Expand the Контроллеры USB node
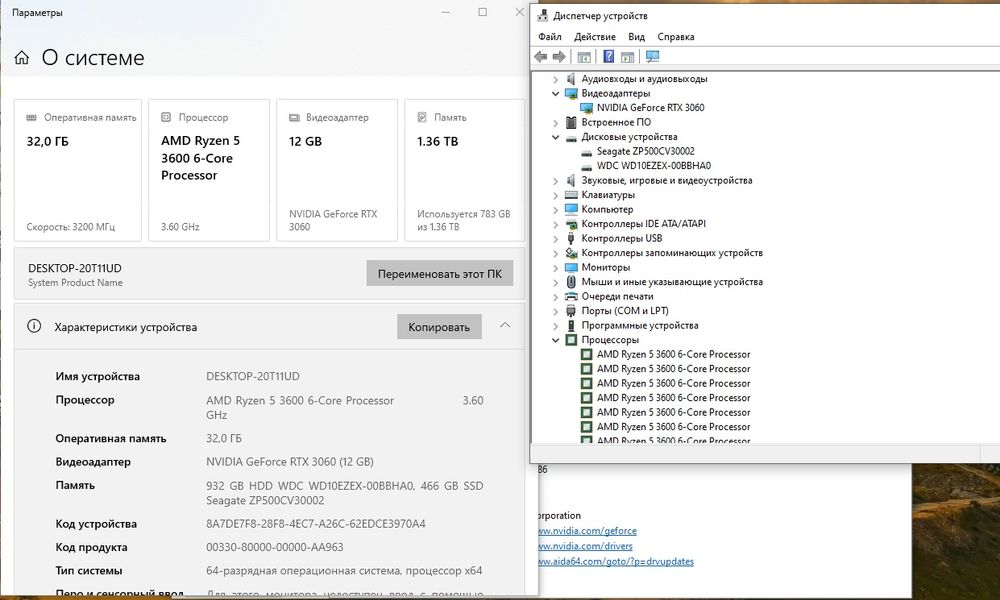1000x600 pixels. pyautogui.click(x=555, y=239)
